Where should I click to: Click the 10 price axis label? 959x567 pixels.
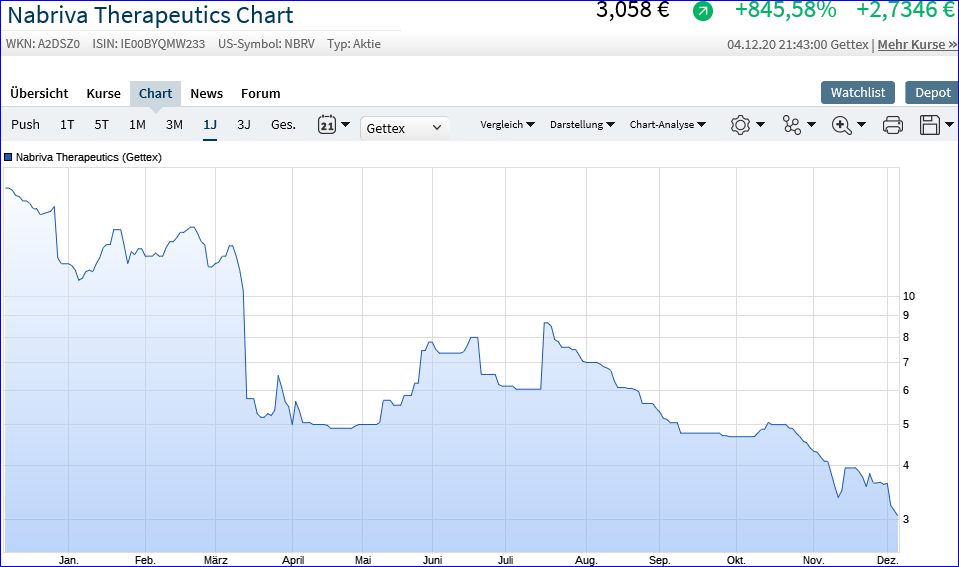click(x=909, y=297)
